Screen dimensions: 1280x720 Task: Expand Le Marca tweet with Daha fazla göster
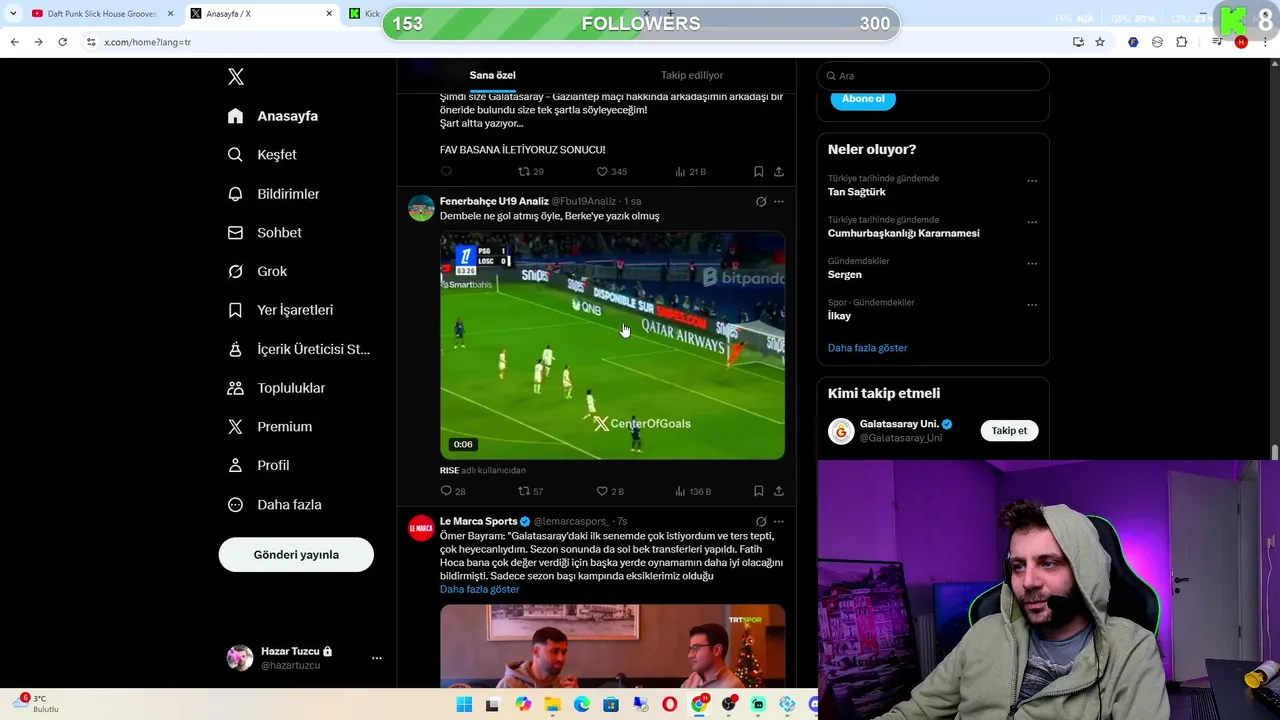pyautogui.click(x=479, y=590)
